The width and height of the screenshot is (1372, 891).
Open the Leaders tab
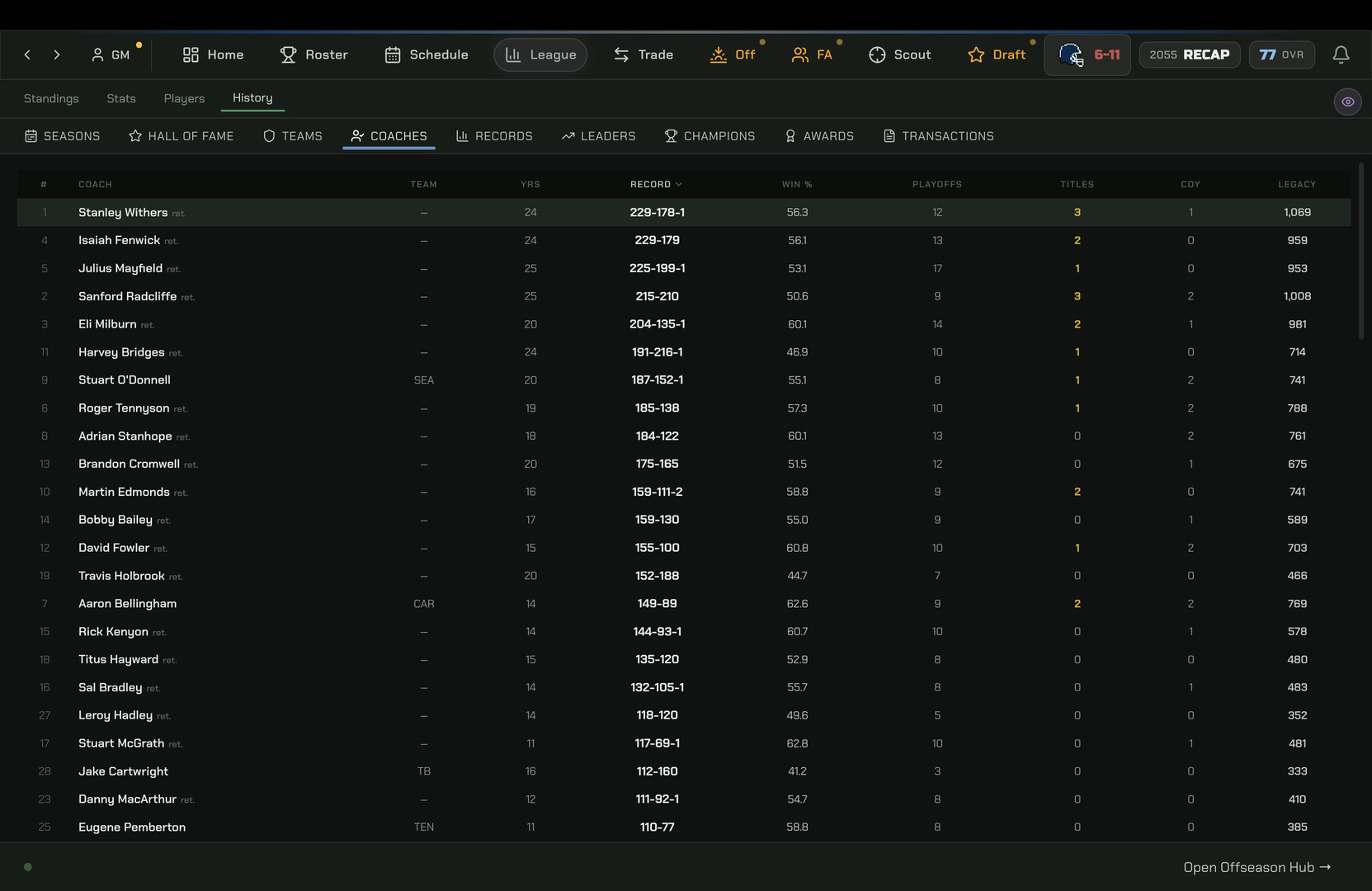(x=599, y=136)
